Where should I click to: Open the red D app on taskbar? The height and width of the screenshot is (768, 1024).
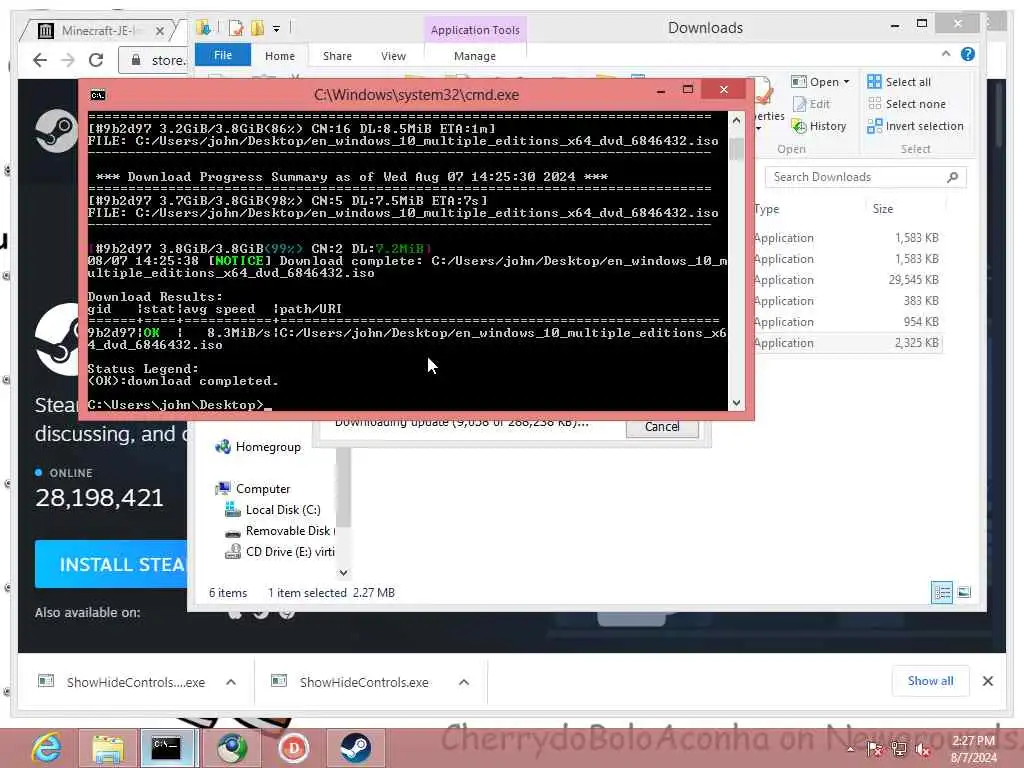pos(293,748)
